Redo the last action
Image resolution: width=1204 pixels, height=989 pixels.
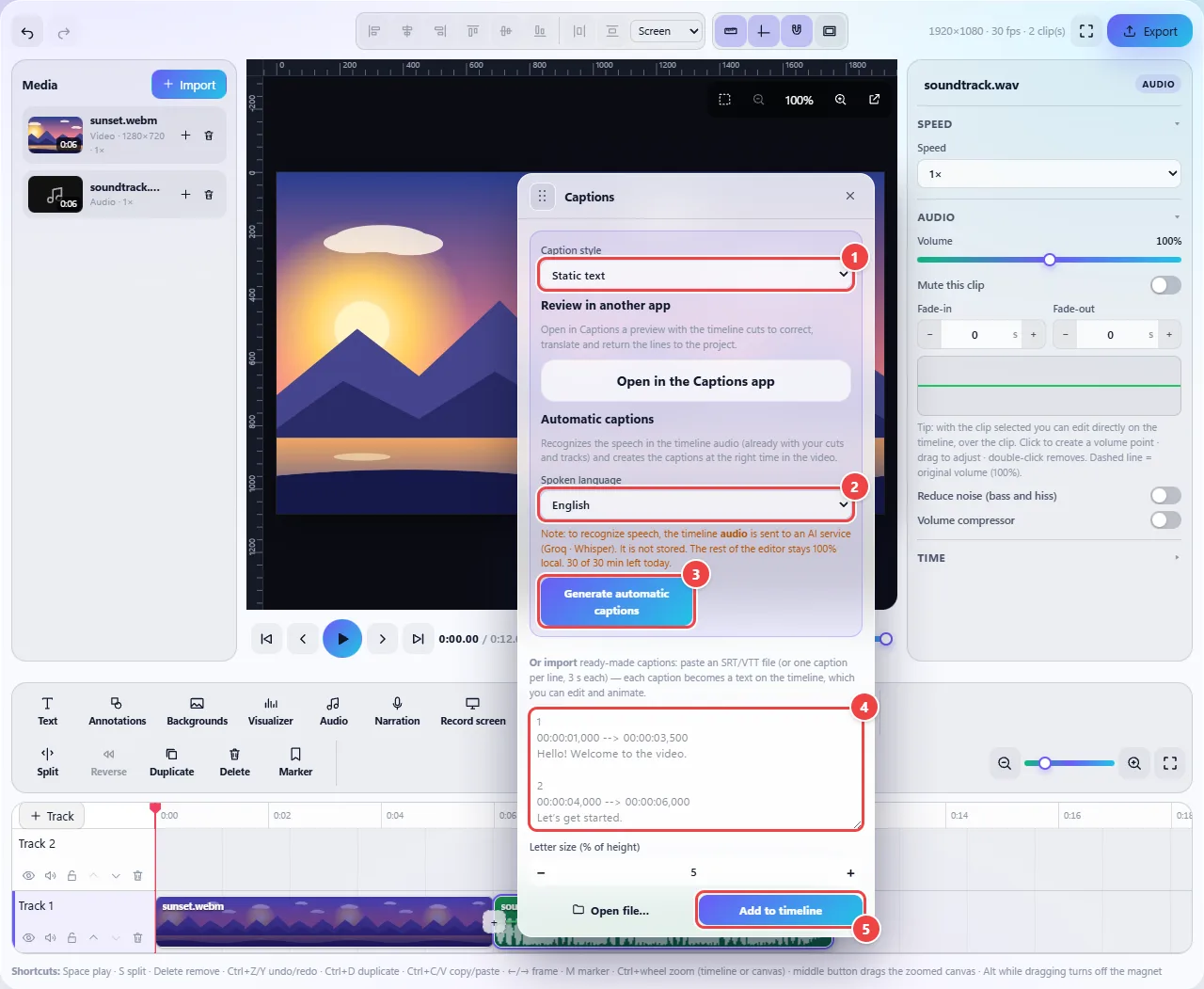point(64,33)
